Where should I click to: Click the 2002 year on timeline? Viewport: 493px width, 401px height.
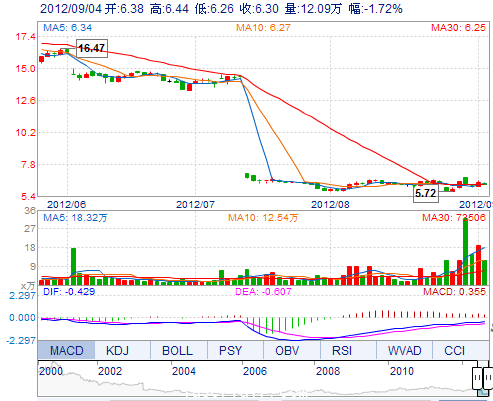(x=110, y=371)
